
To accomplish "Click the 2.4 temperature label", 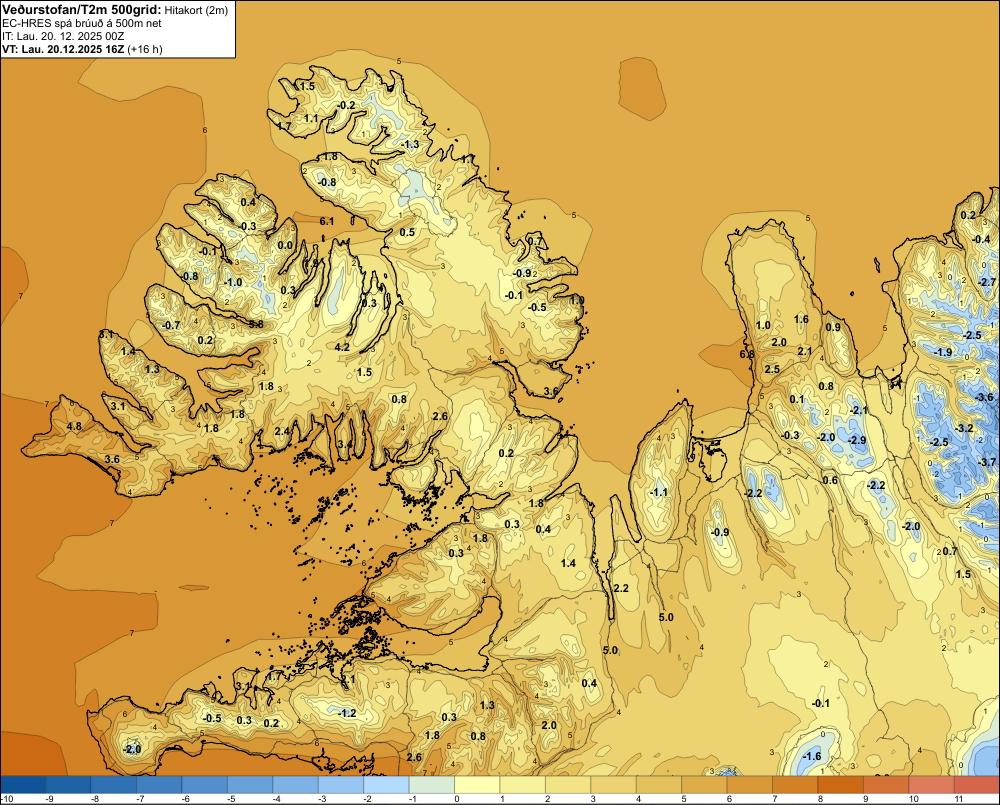I will tap(282, 431).
